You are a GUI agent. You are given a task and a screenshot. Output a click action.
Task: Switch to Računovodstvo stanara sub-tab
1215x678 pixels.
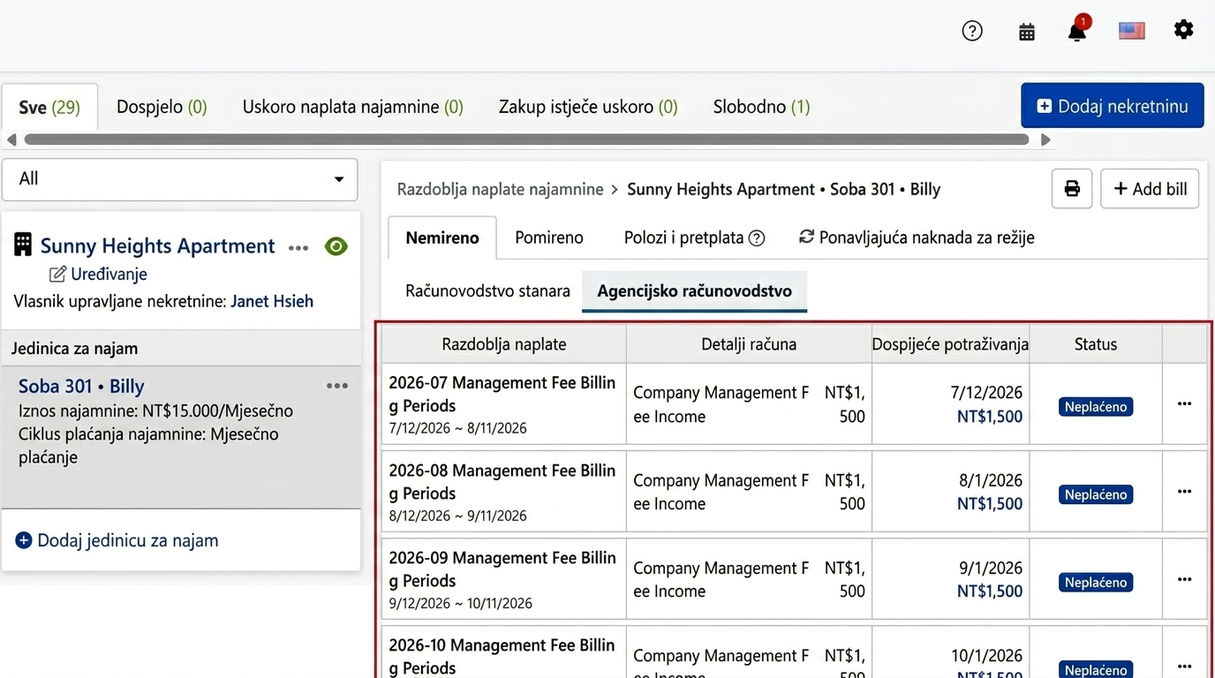(x=488, y=291)
